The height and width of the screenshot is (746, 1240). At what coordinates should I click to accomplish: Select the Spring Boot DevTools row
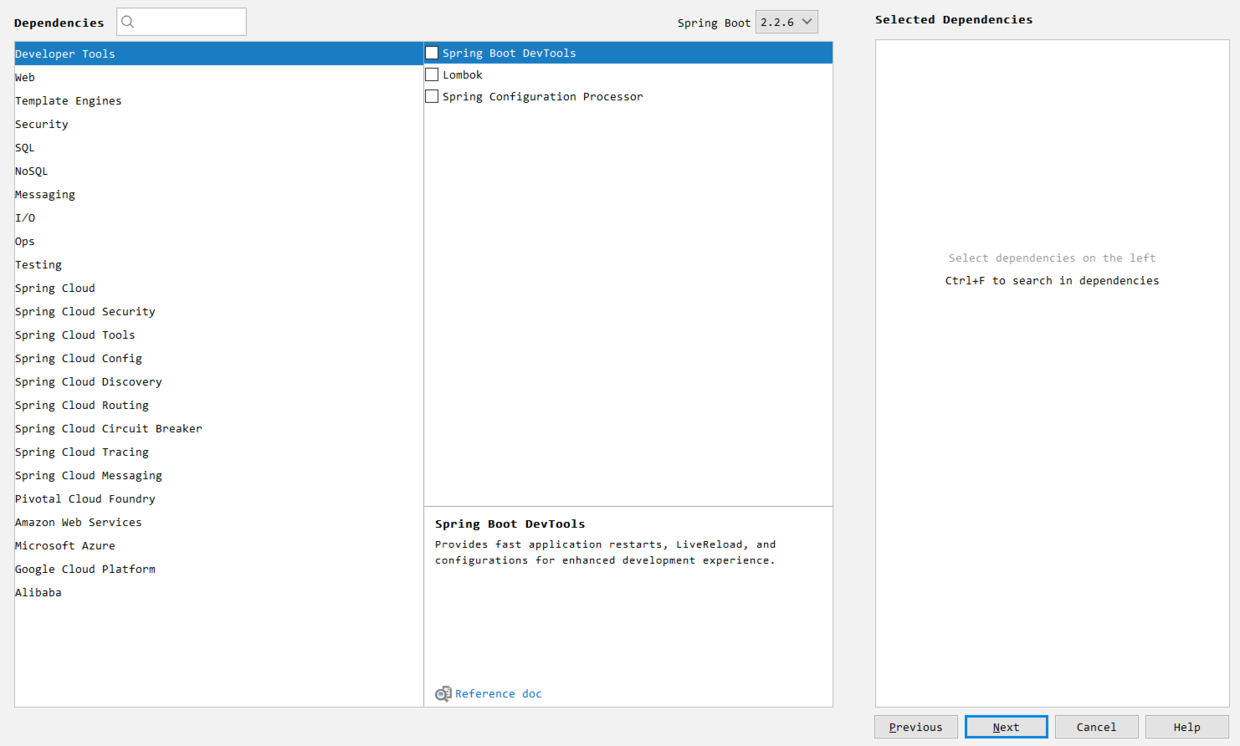point(628,53)
